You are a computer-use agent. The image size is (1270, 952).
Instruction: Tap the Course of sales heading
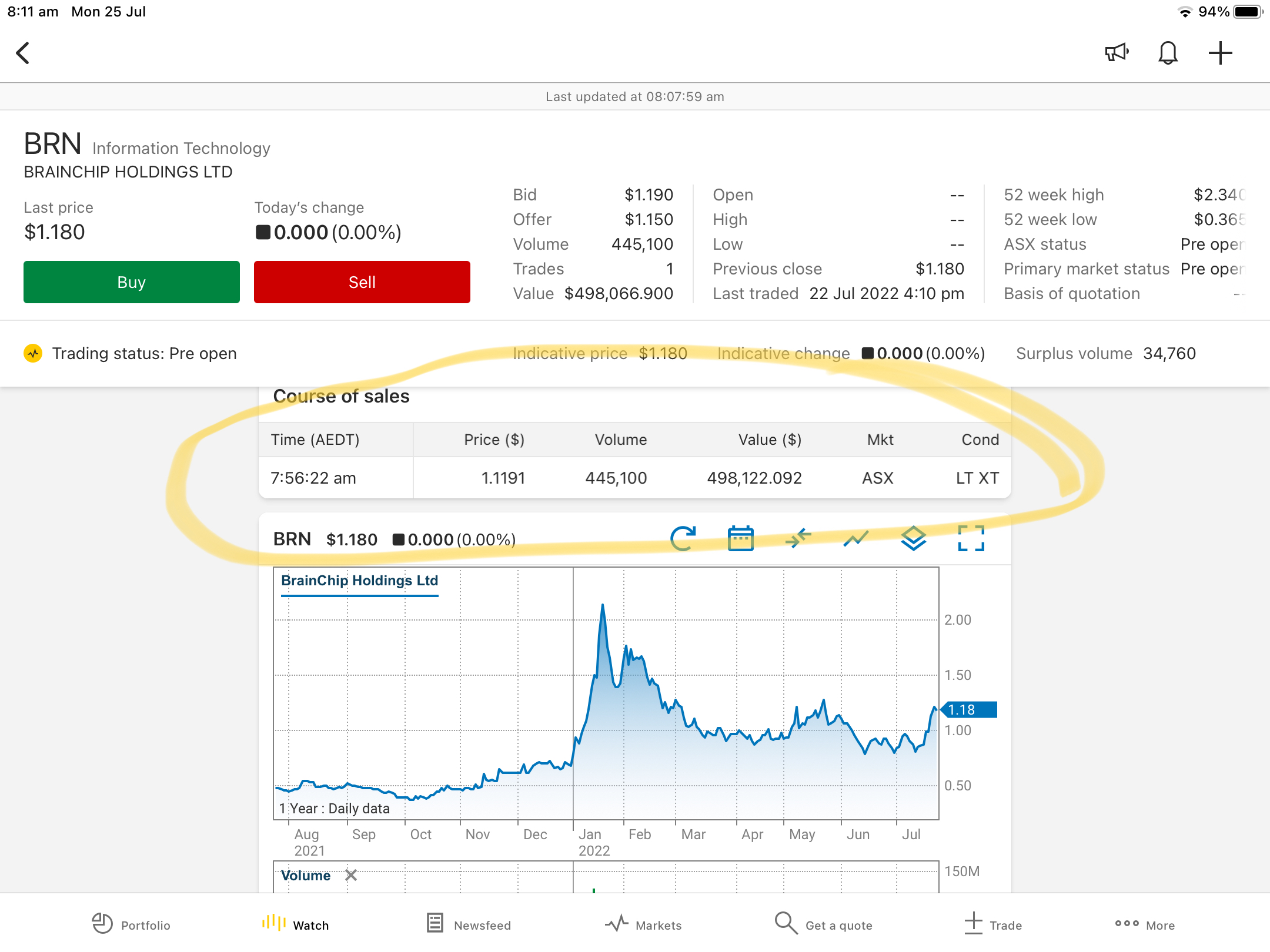tap(341, 396)
